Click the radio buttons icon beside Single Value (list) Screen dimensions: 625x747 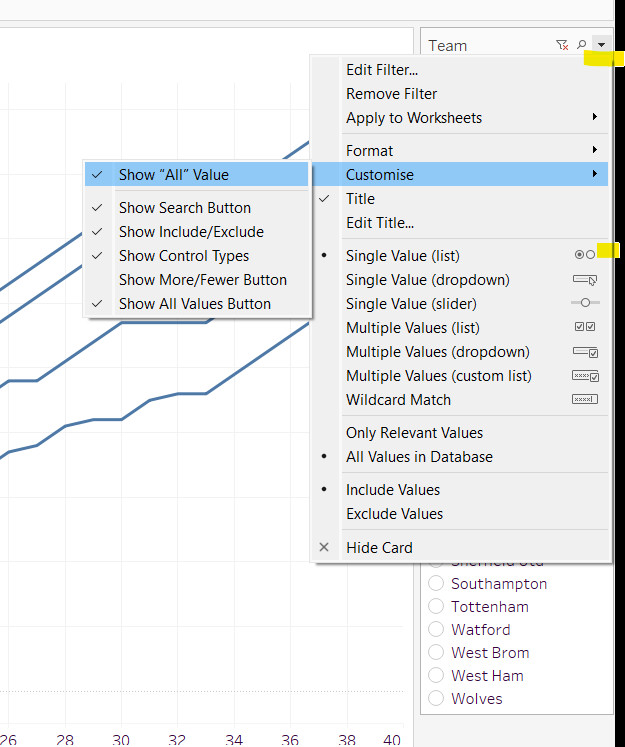(x=585, y=255)
